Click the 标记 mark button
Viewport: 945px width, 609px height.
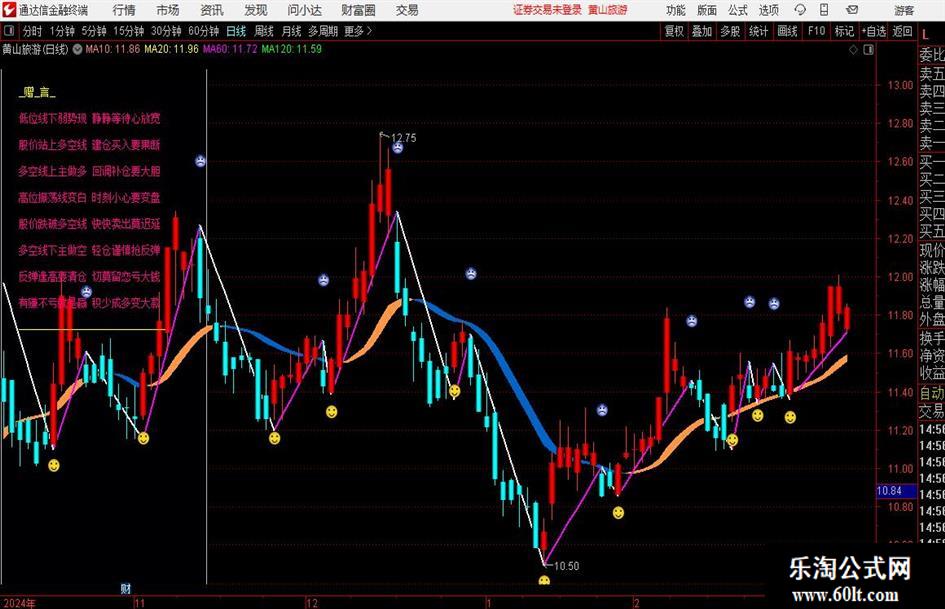click(x=844, y=31)
